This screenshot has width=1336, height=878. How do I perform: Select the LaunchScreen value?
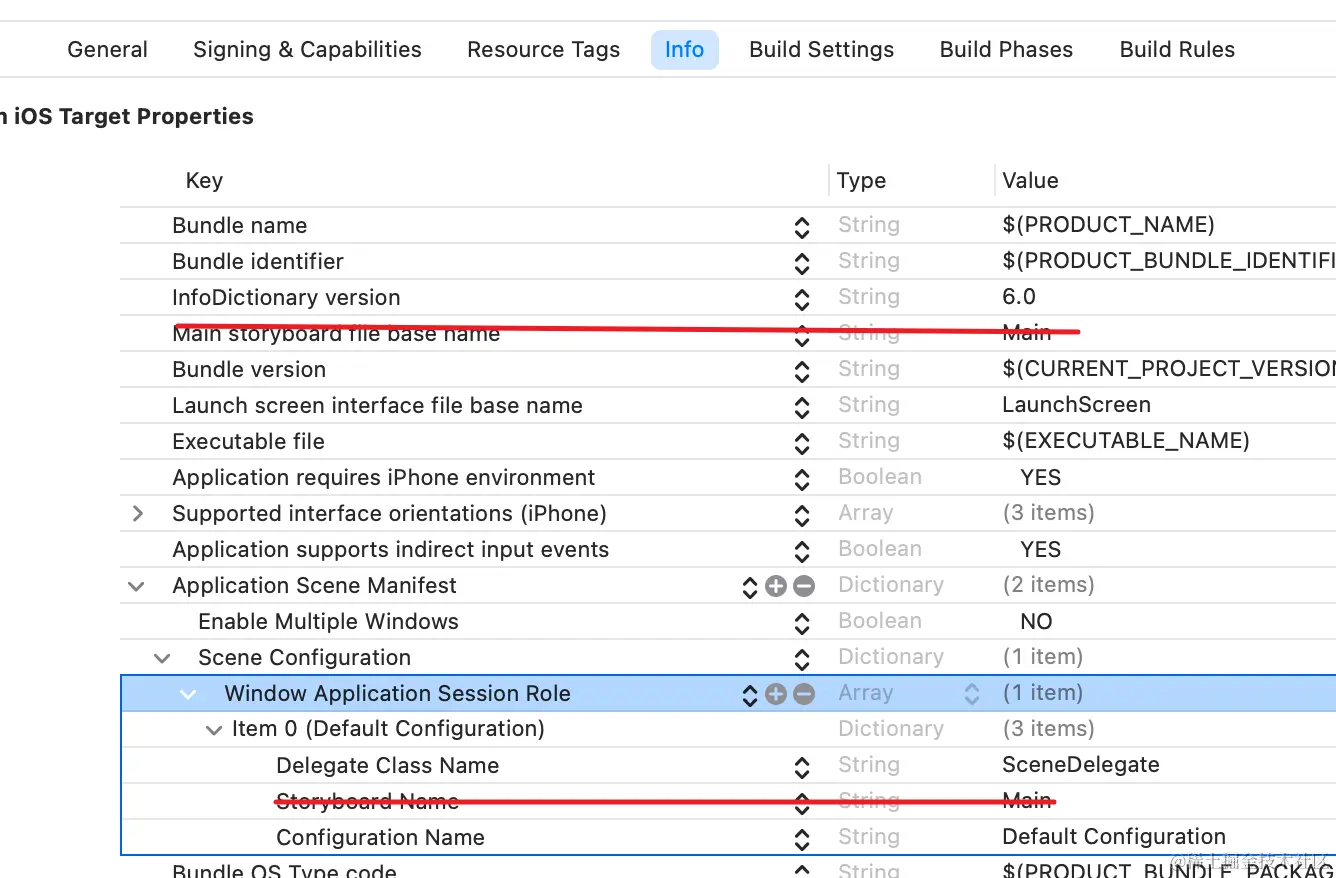point(1076,405)
